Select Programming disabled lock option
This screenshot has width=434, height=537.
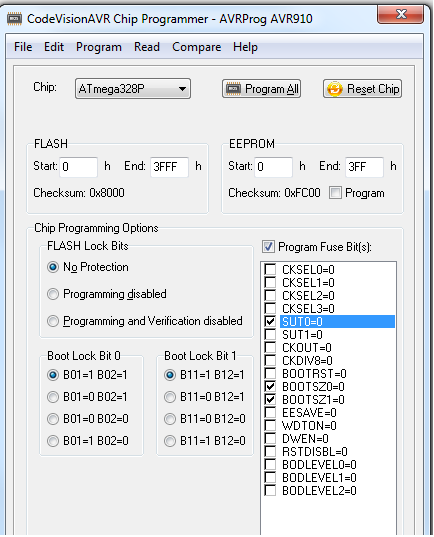coord(53,294)
